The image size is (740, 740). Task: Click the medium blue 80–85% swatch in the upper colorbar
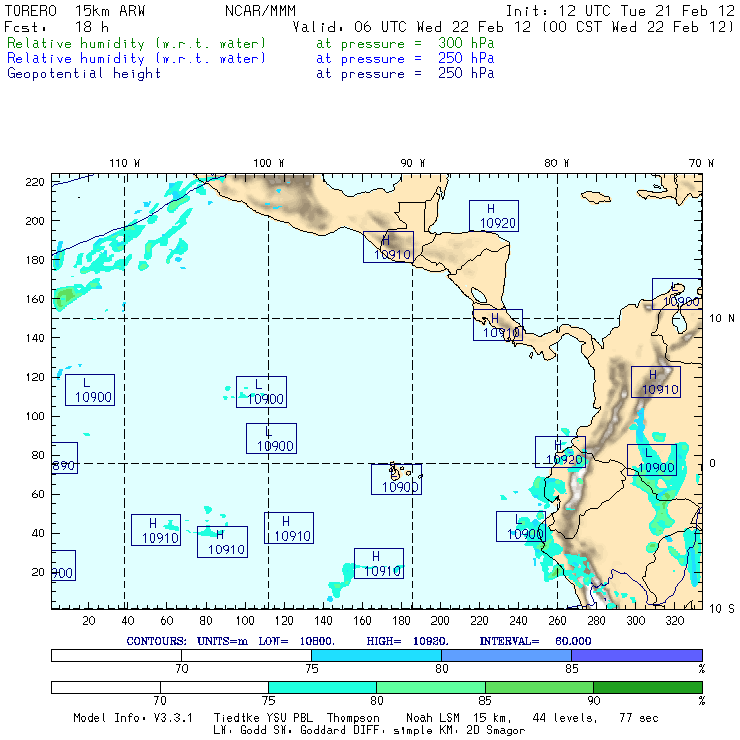coord(506,655)
